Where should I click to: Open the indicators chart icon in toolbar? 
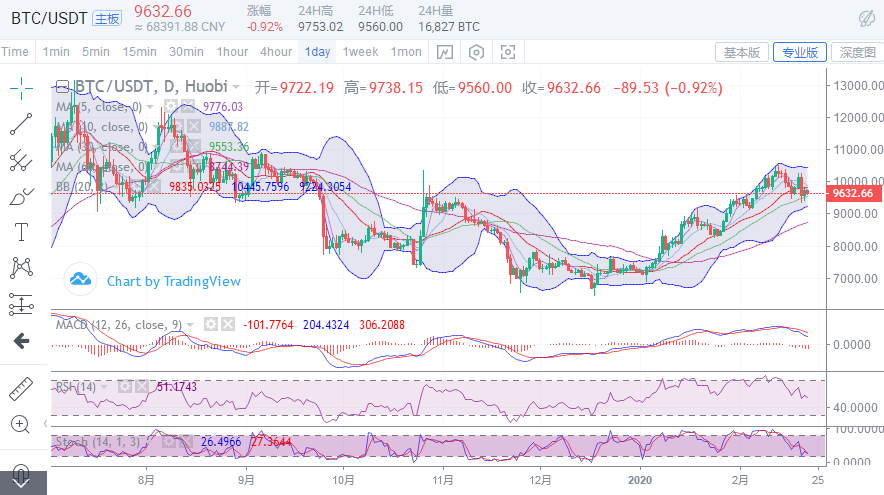[x=445, y=52]
